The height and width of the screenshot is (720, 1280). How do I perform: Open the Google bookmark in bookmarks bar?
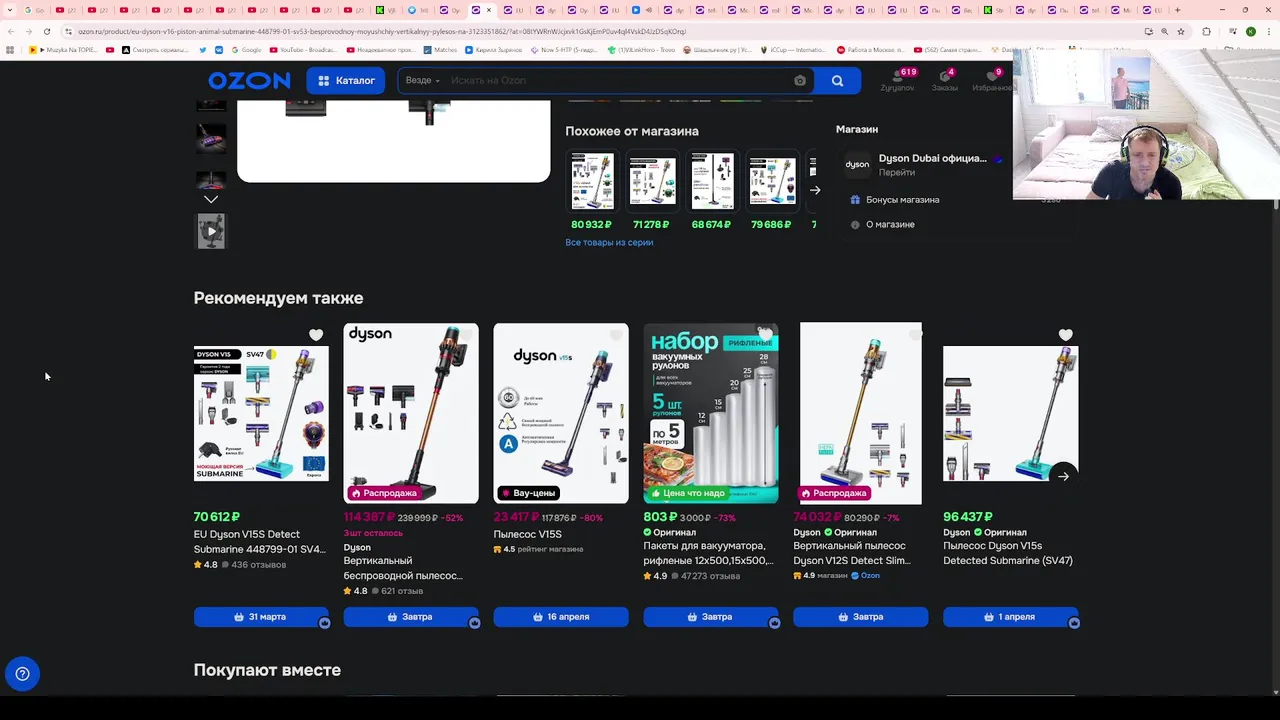[246, 49]
